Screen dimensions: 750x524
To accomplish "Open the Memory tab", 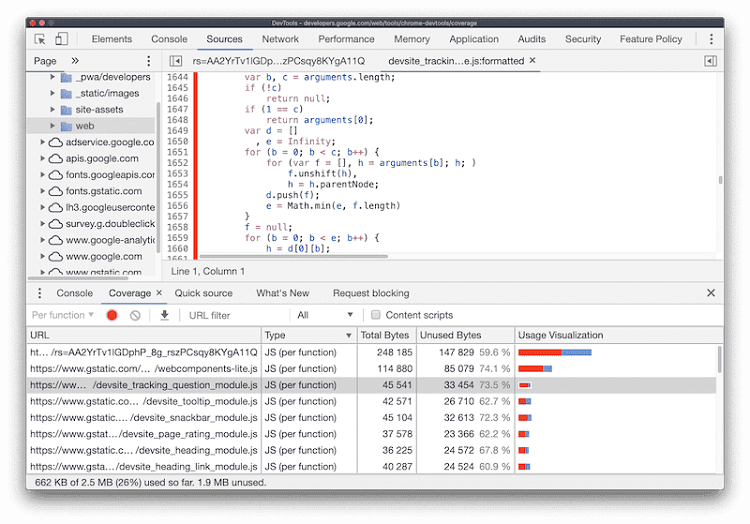I will tap(412, 39).
